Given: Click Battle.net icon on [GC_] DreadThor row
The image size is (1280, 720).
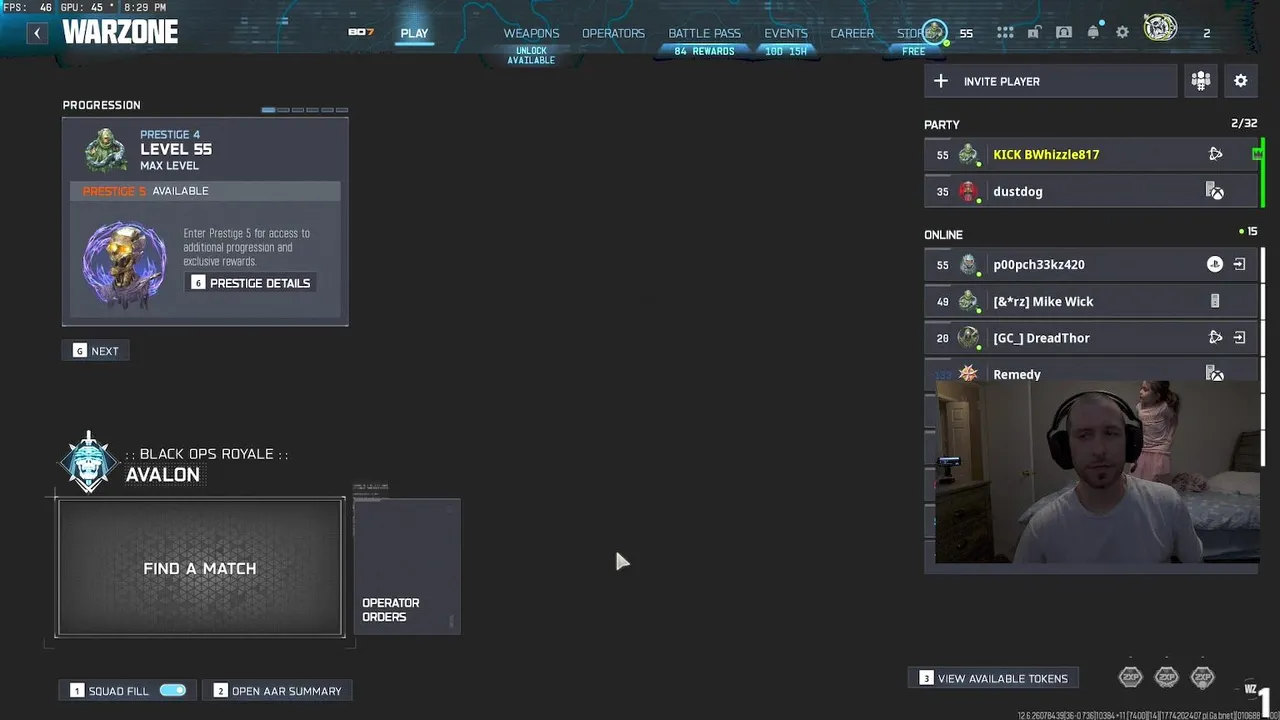Looking at the screenshot, I should 1215,338.
